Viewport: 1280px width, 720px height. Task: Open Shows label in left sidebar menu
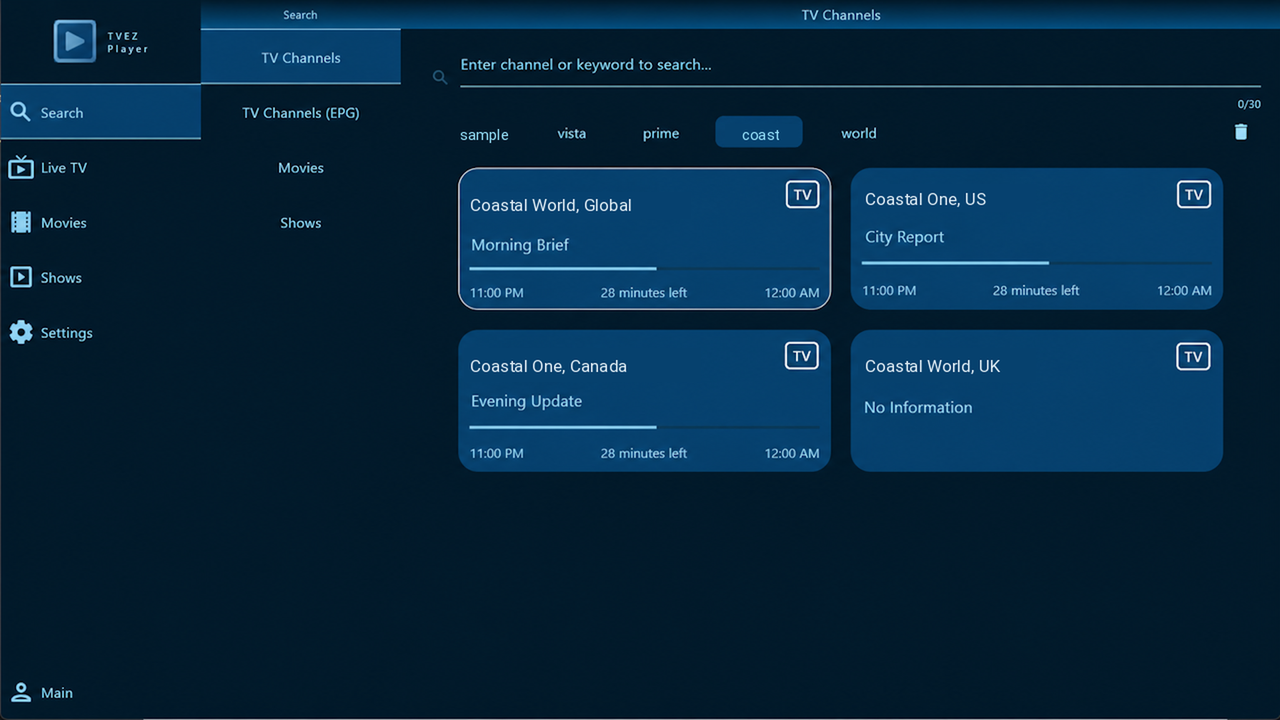coord(61,277)
